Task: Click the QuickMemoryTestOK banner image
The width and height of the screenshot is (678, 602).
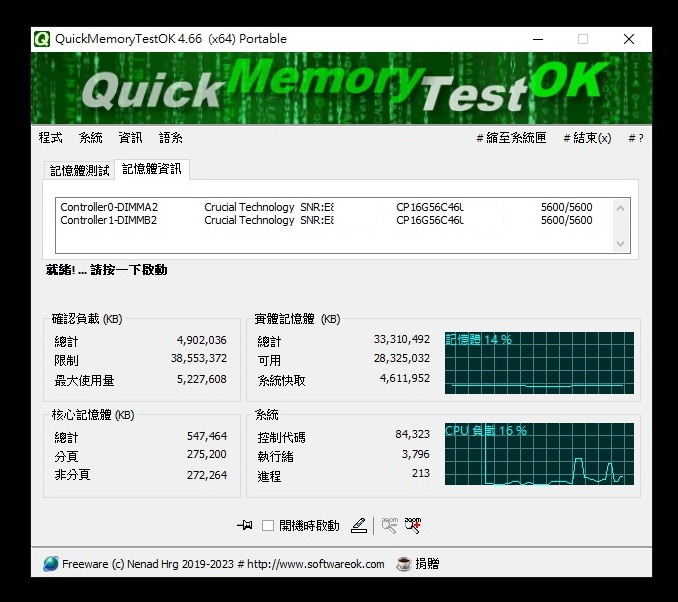Action: (x=342, y=89)
